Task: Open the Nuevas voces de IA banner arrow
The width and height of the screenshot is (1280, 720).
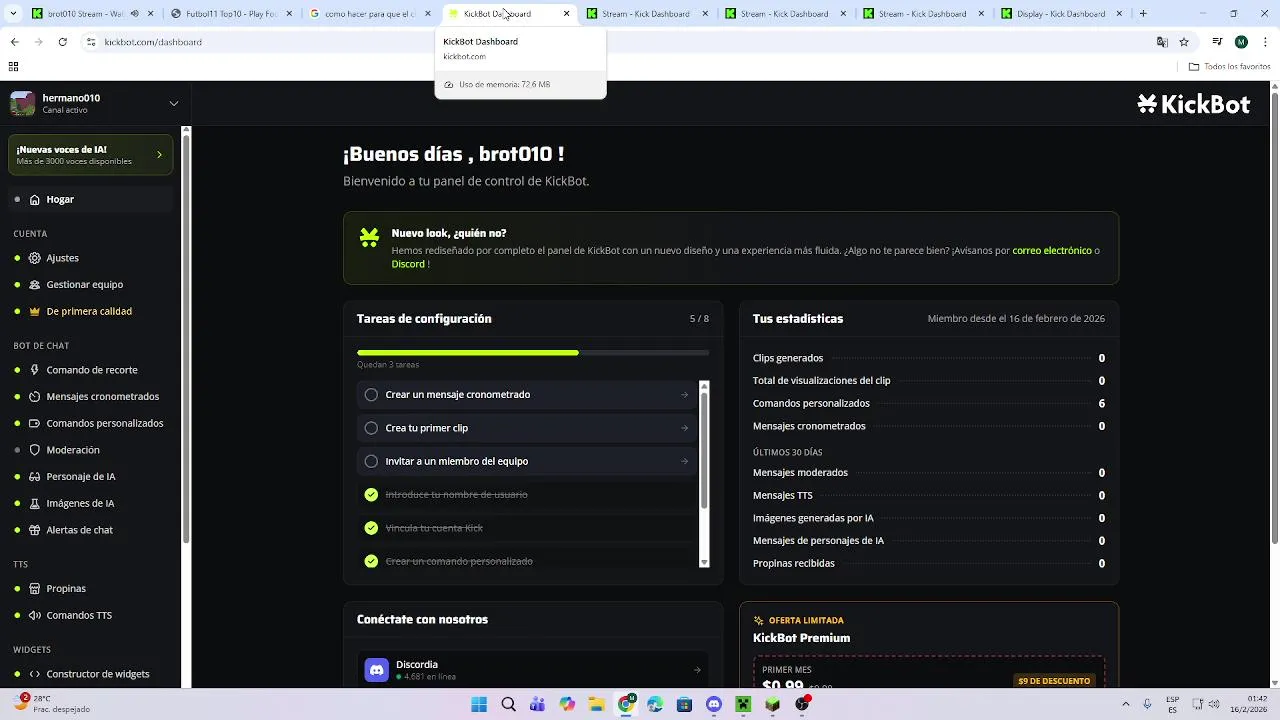Action: [159, 155]
